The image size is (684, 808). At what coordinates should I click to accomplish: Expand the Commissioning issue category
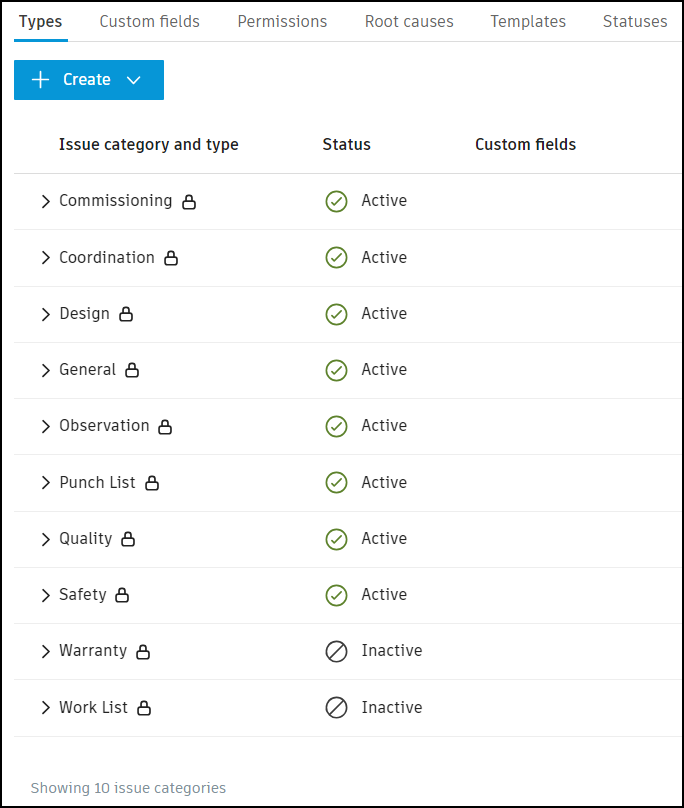pyautogui.click(x=45, y=201)
